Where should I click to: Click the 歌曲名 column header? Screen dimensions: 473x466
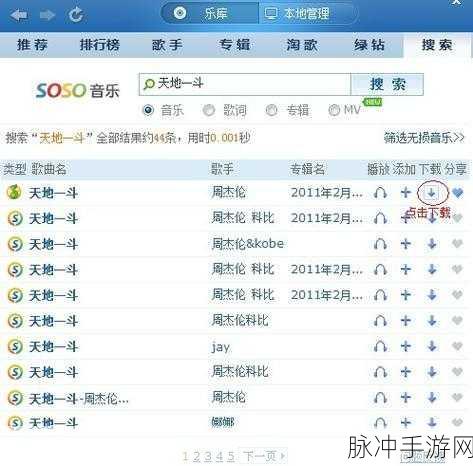[x=49, y=169]
